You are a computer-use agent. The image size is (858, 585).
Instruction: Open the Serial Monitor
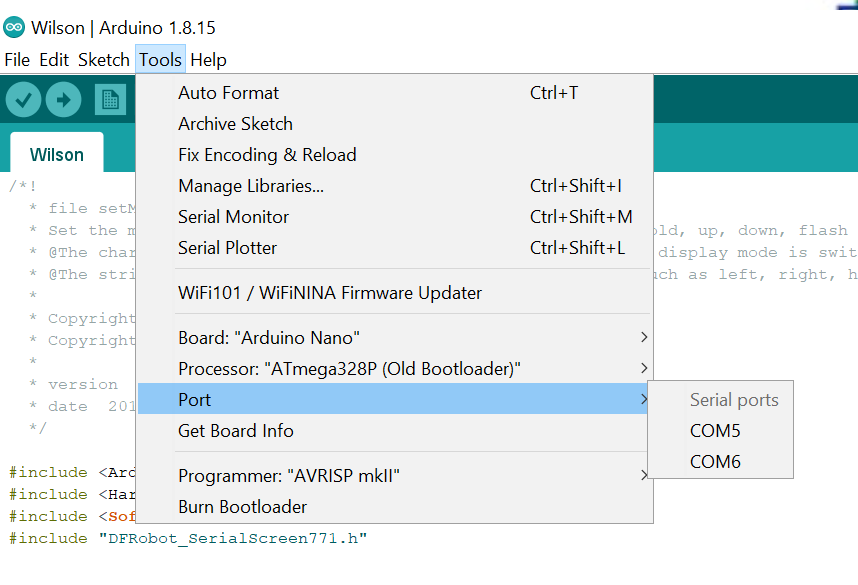[x=233, y=217]
